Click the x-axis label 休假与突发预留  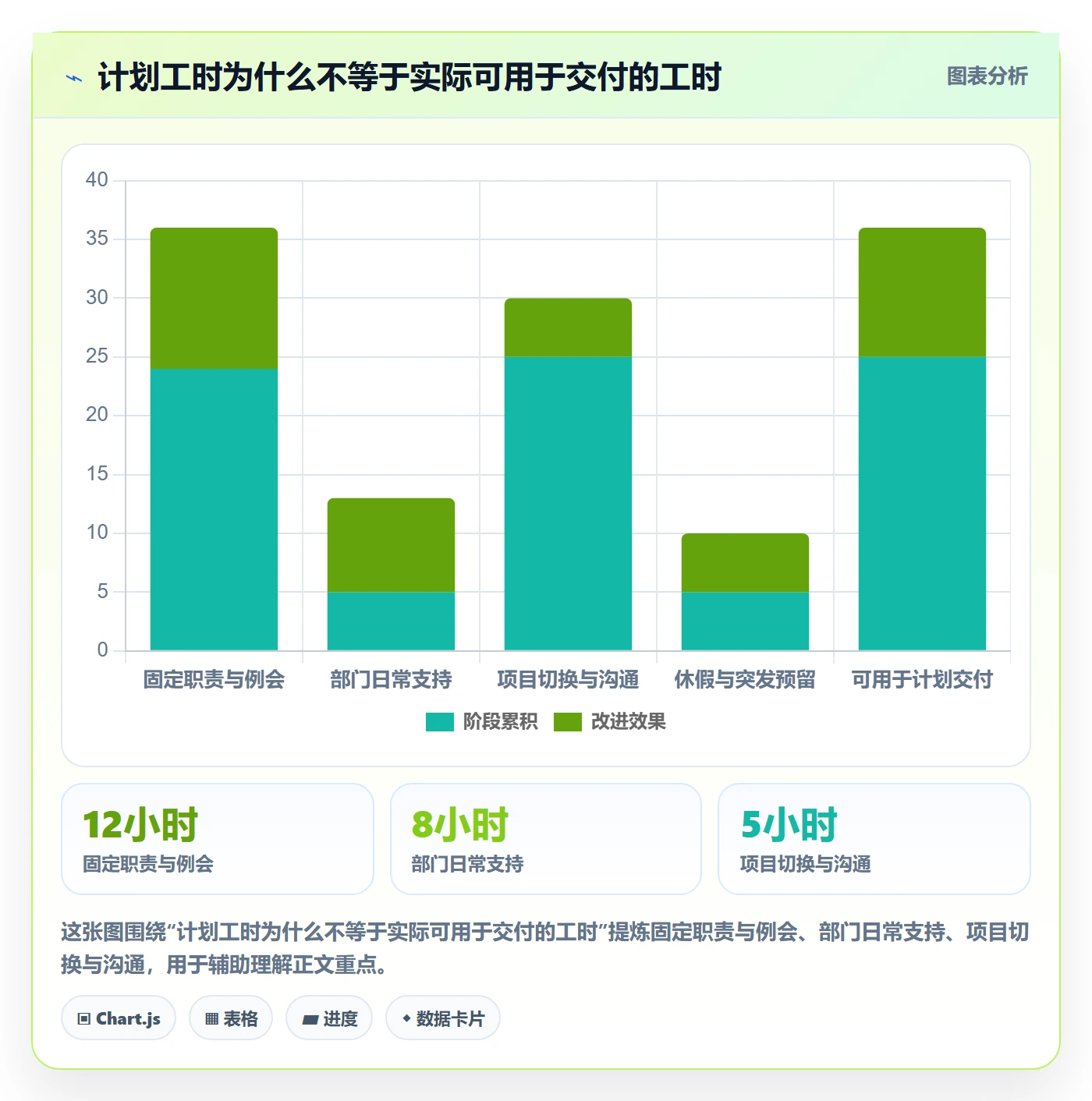pos(745,680)
